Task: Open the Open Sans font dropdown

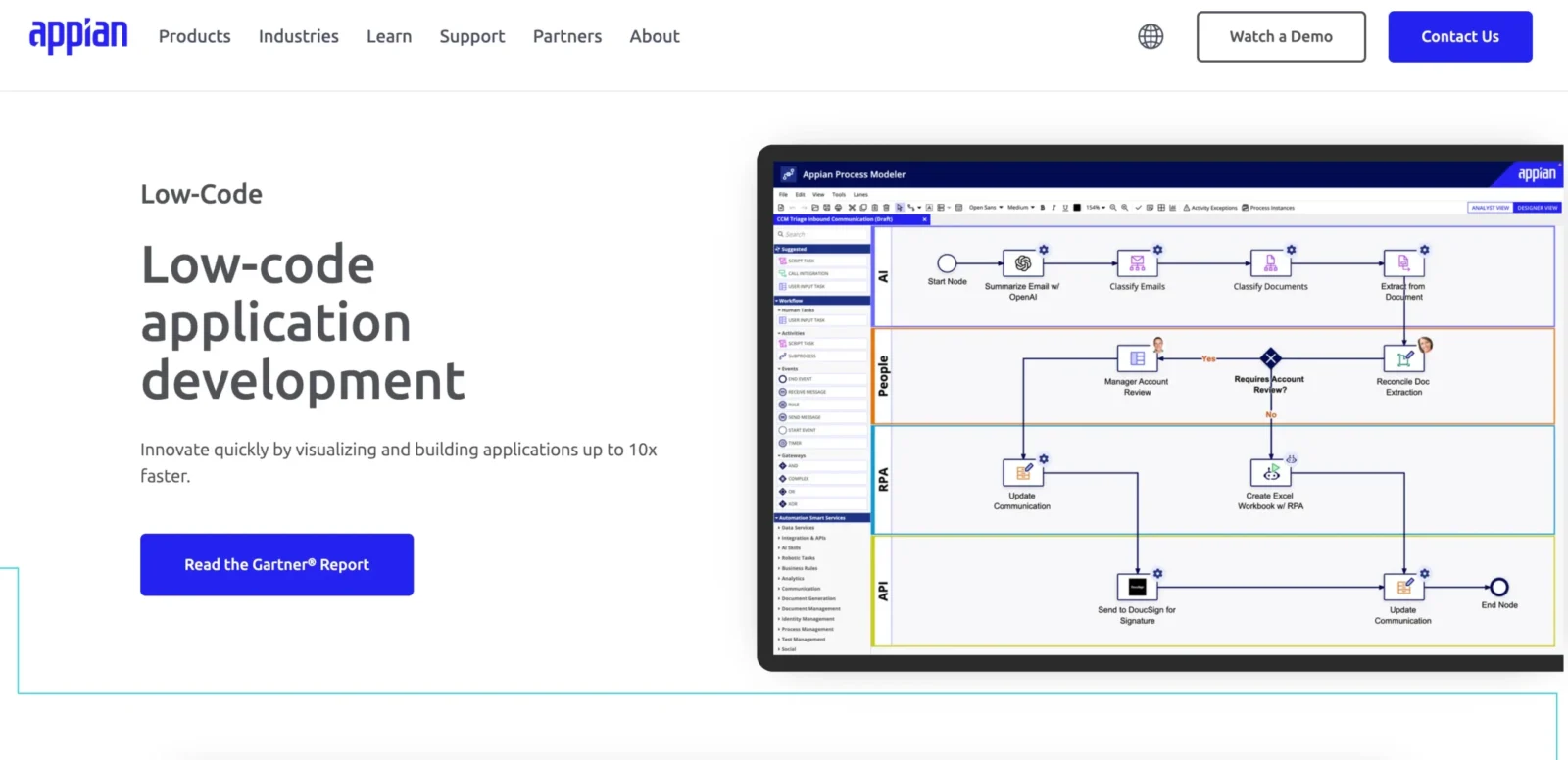Action: [x=986, y=208]
